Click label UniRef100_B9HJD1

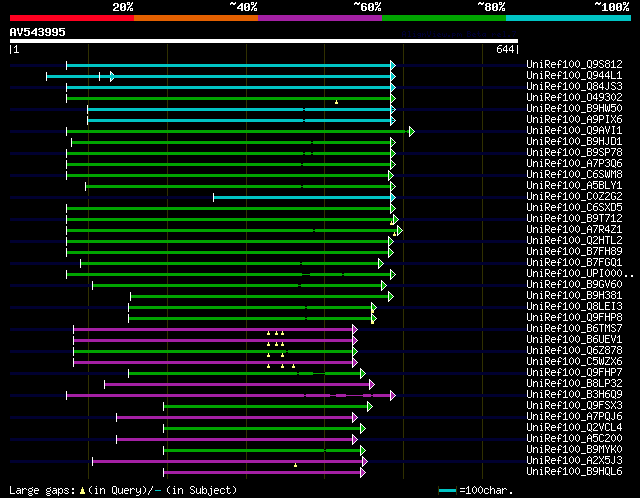tap(574, 141)
